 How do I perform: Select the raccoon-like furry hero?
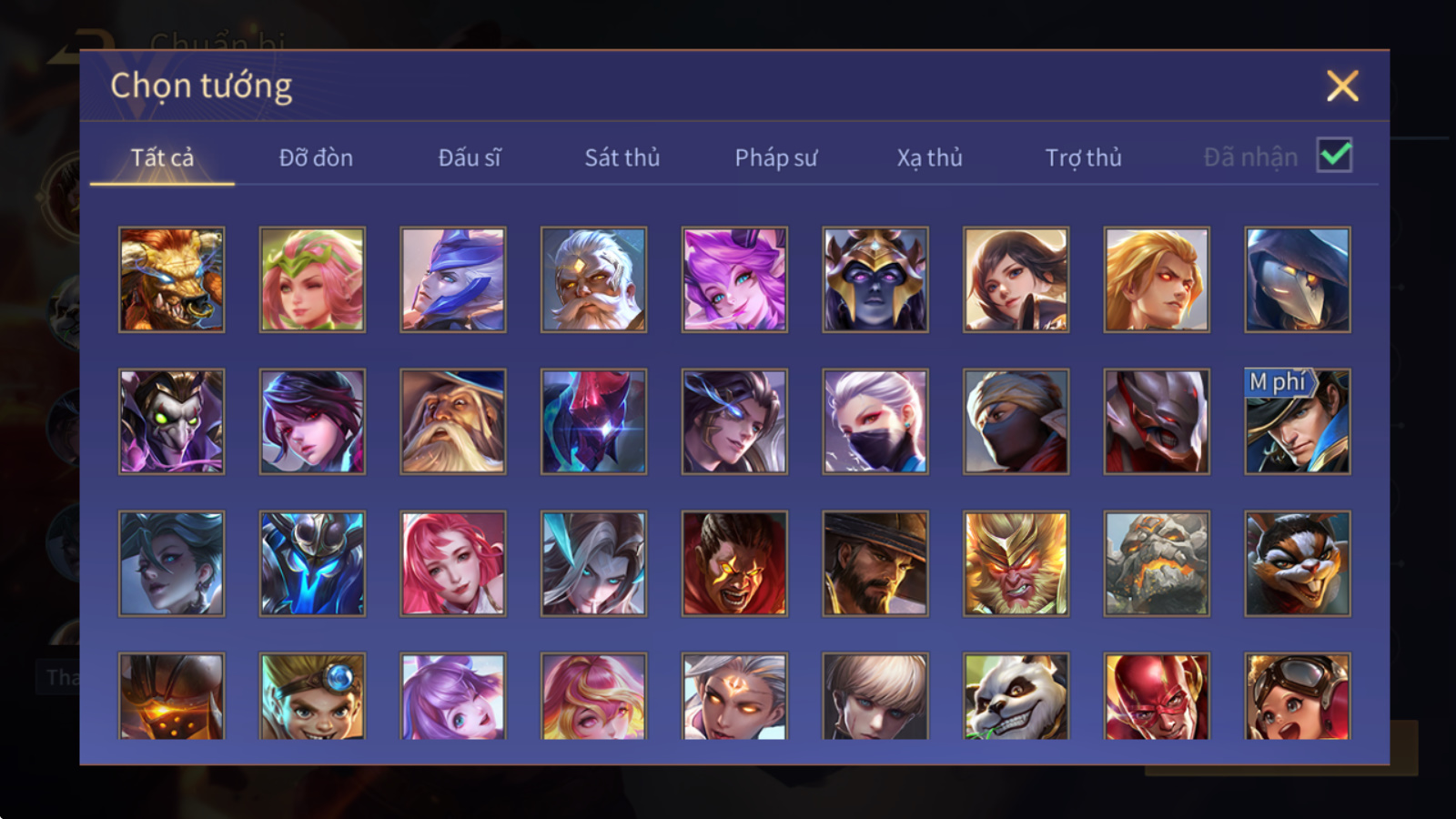[x=1298, y=563]
